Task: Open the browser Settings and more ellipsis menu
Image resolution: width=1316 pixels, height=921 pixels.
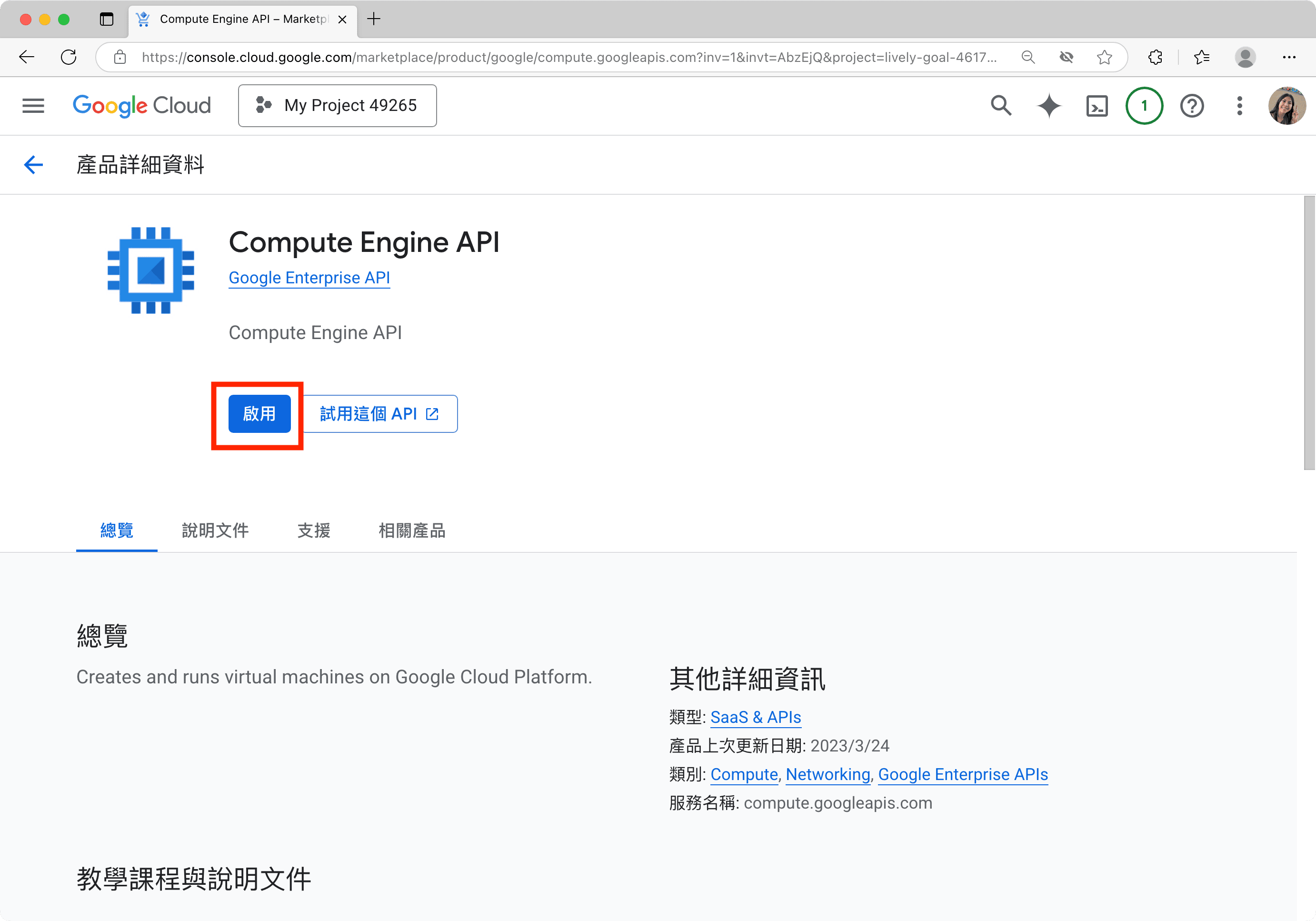Action: pos(1289,57)
